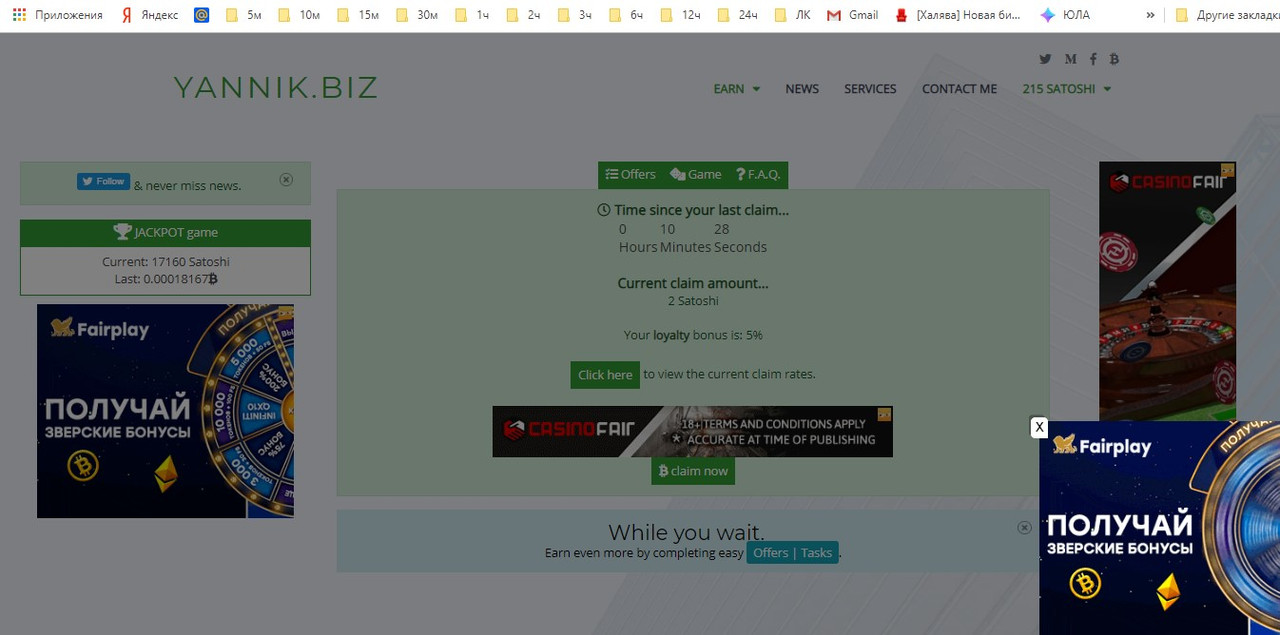The height and width of the screenshot is (635, 1280).
Task: Open the ЮЛА bookmark
Action: pyautogui.click(x=1065, y=15)
